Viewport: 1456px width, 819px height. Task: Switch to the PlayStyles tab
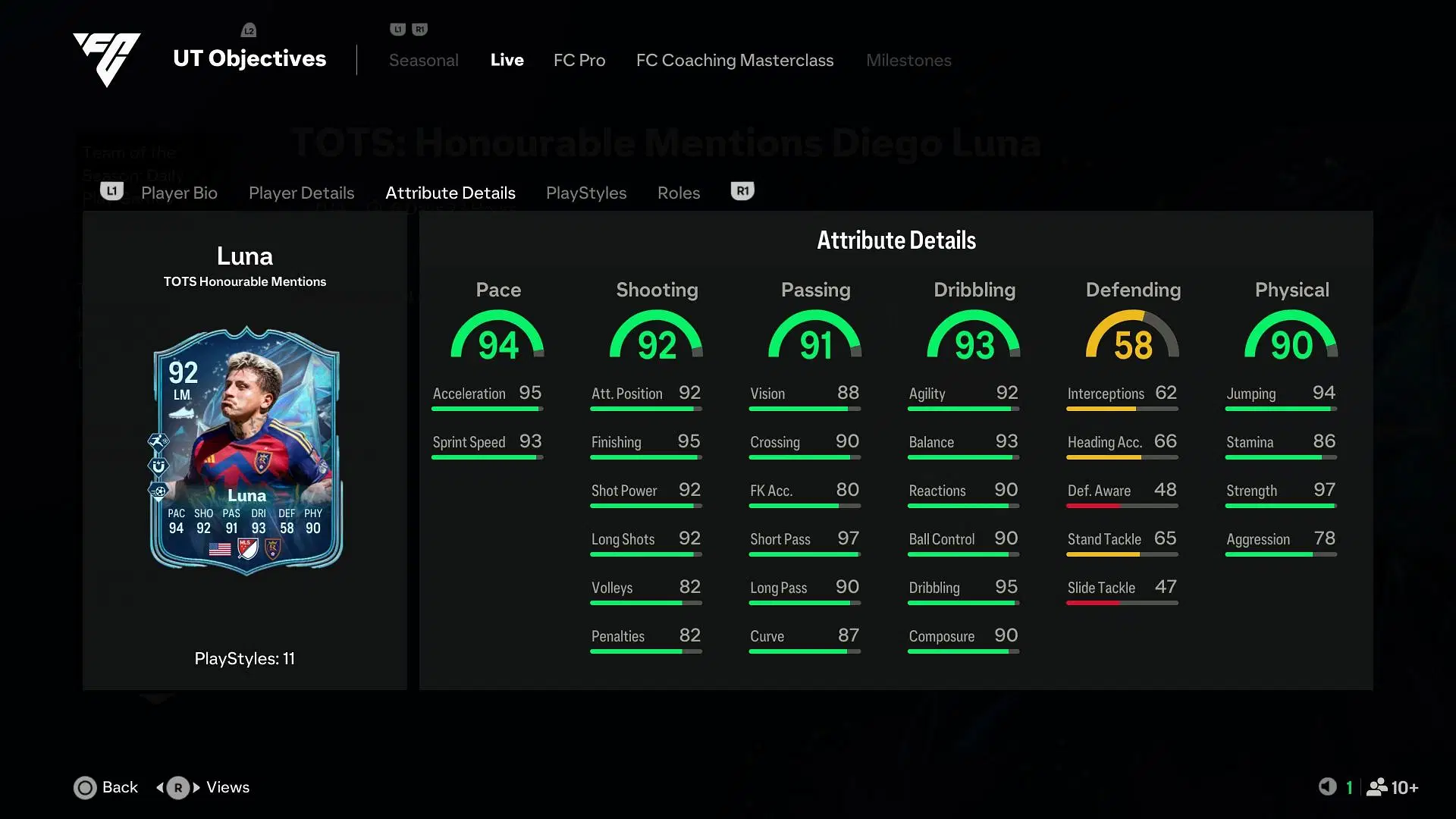[586, 193]
